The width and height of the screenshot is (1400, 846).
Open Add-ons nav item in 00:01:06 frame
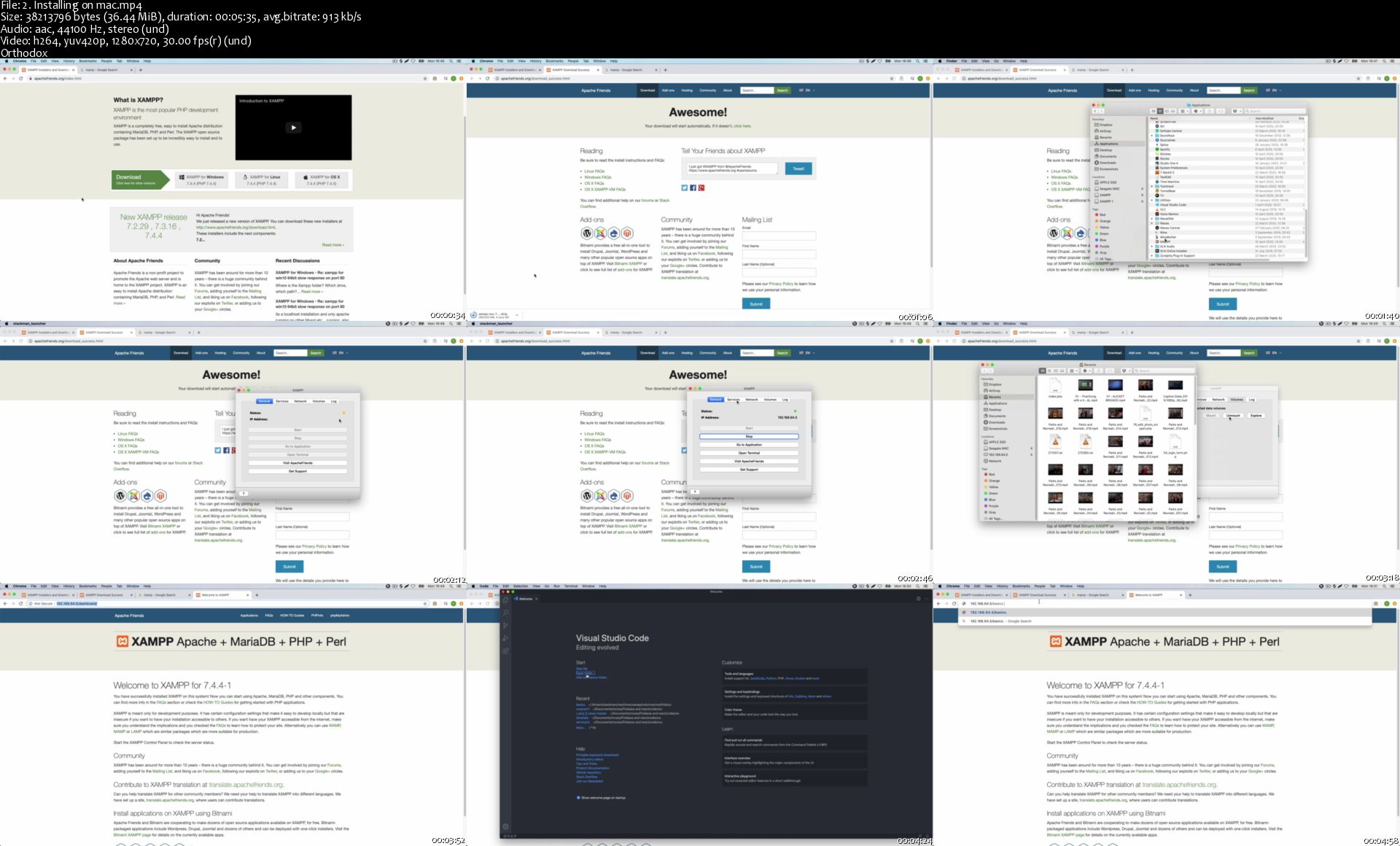(668, 90)
